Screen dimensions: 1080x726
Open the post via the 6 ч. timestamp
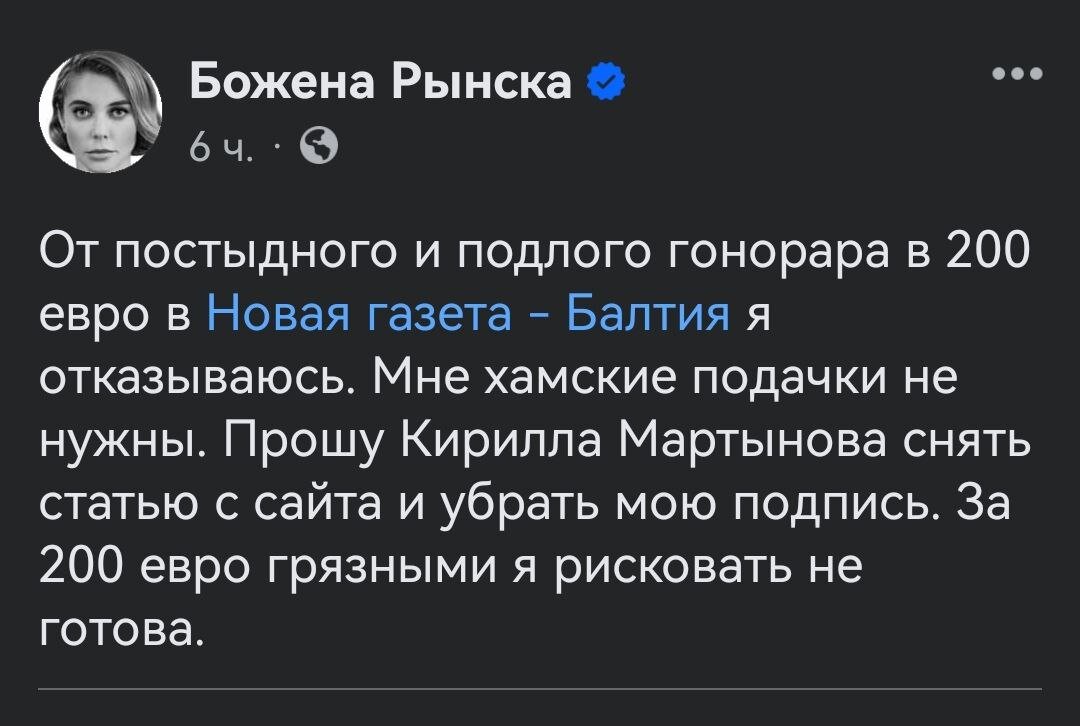pos(214,147)
